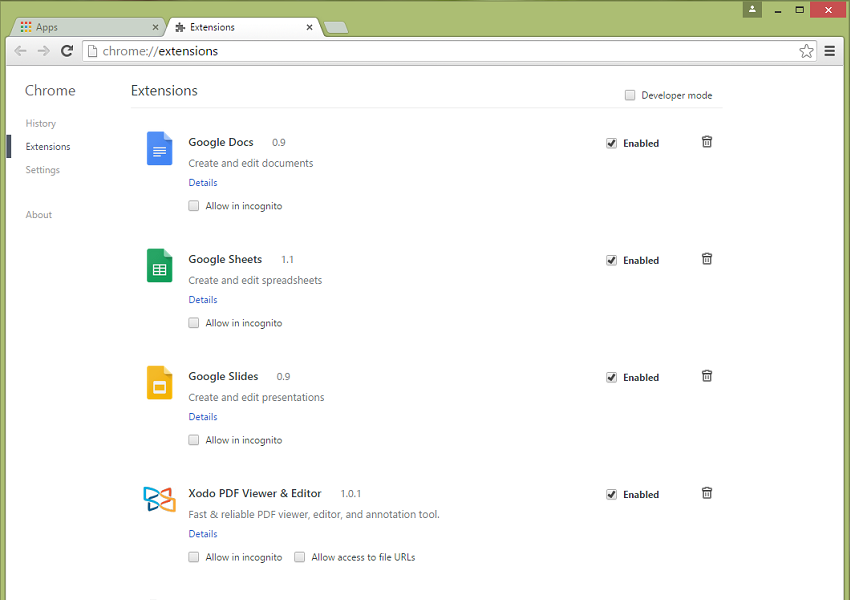This screenshot has width=850, height=600.
Task: Click the 'Create and edit spreadsheets' description
Action: click(255, 280)
